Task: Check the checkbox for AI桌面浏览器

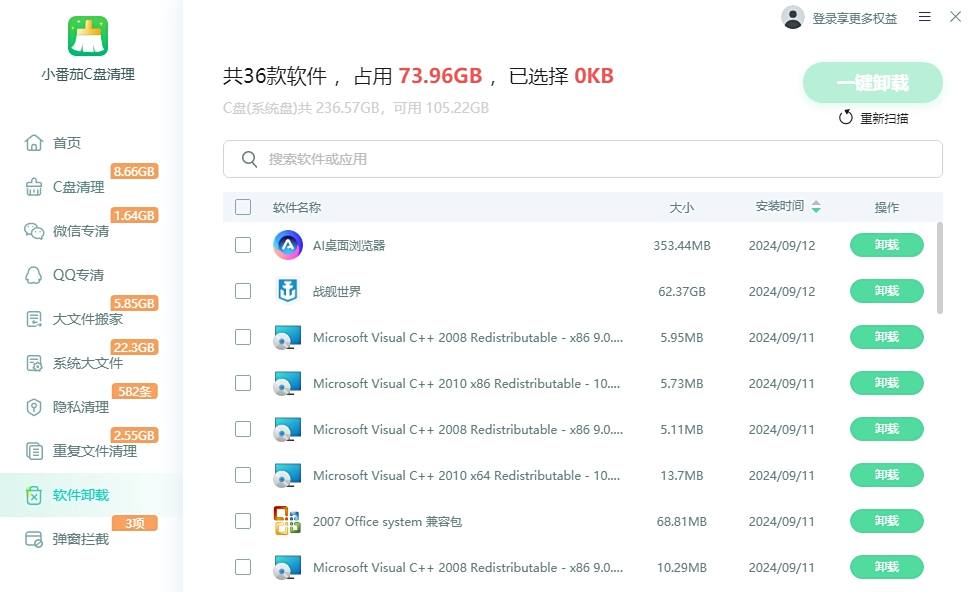Action: (x=242, y=245)
